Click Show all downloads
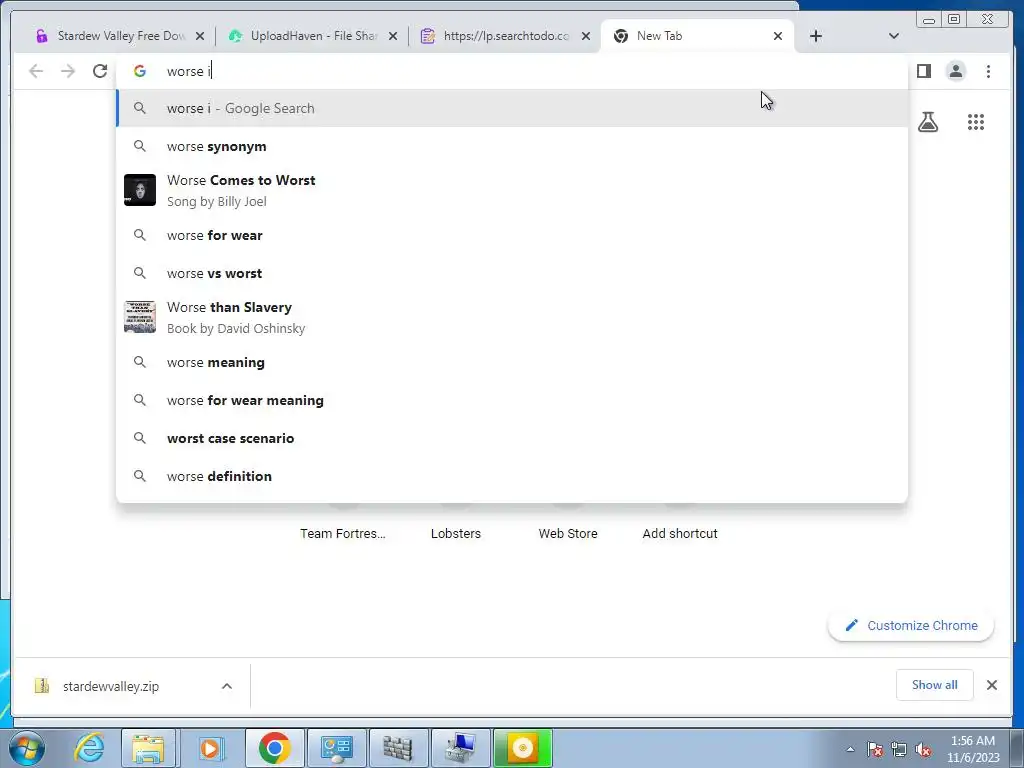This screenshot has width=1024, height=768. (x=935, y=684)
